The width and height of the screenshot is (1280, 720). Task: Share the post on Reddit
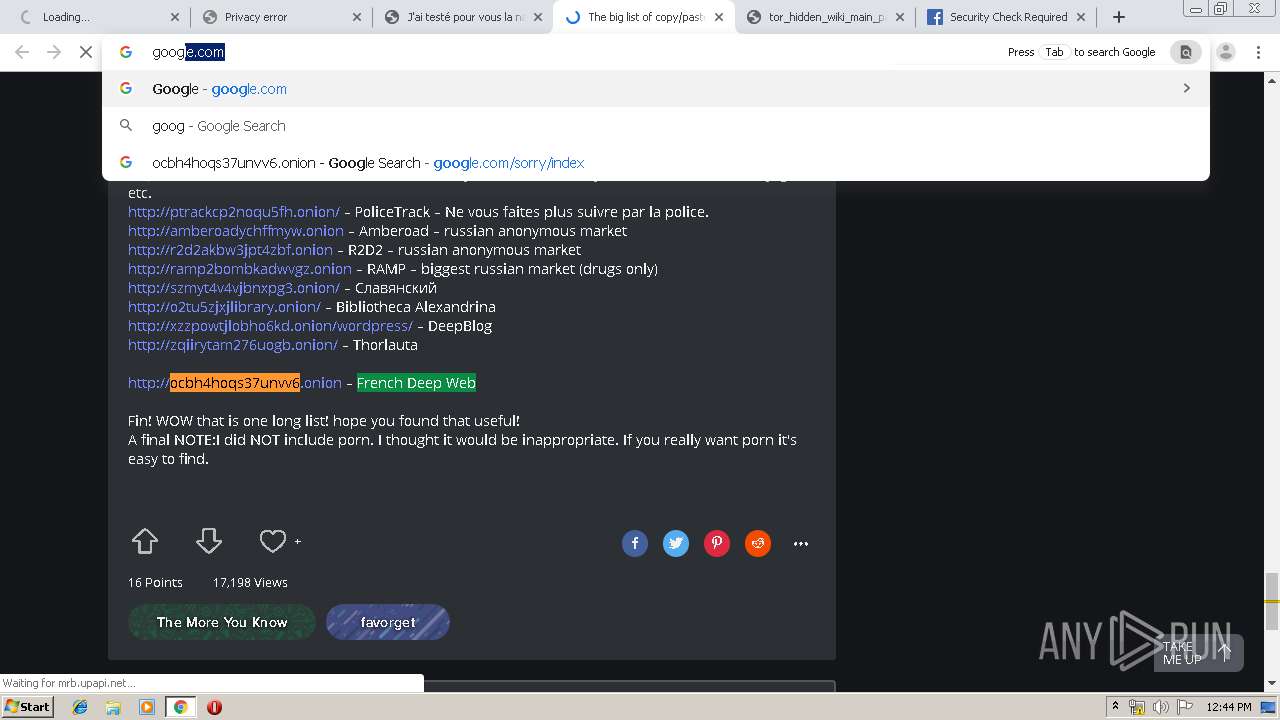[758, 543]
